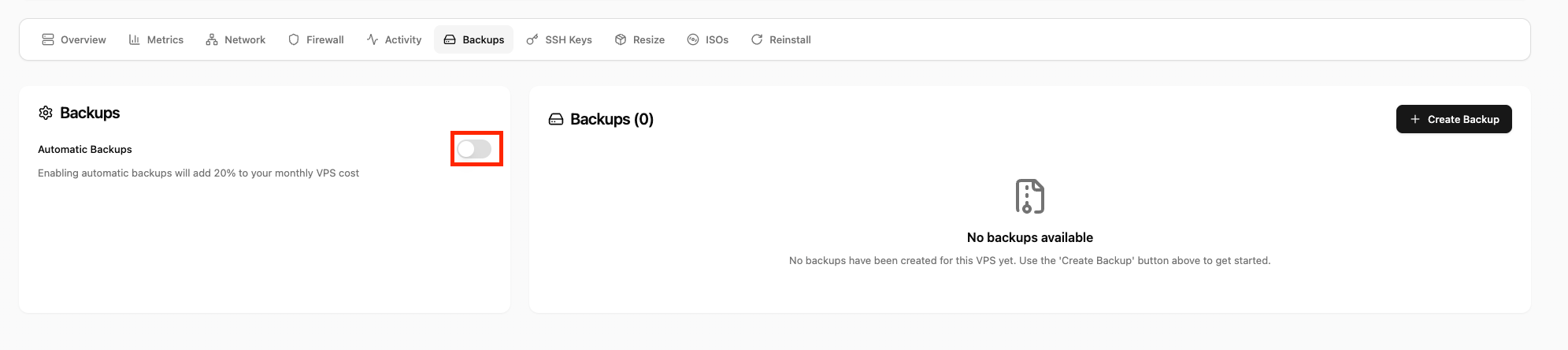Click the empty-state instruction about Create Backup

point(1029,260)
